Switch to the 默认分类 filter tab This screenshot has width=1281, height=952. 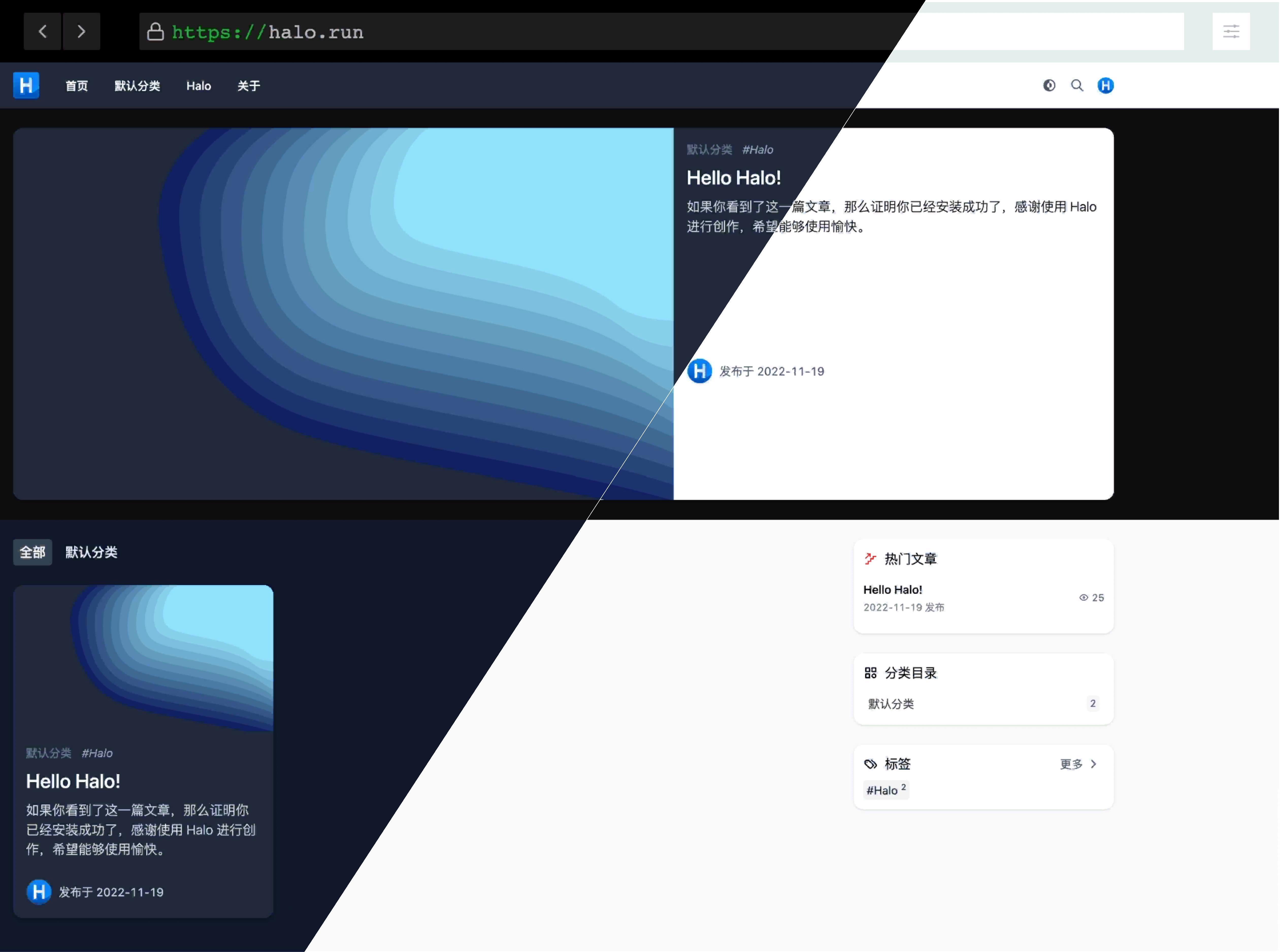[91, 552]
